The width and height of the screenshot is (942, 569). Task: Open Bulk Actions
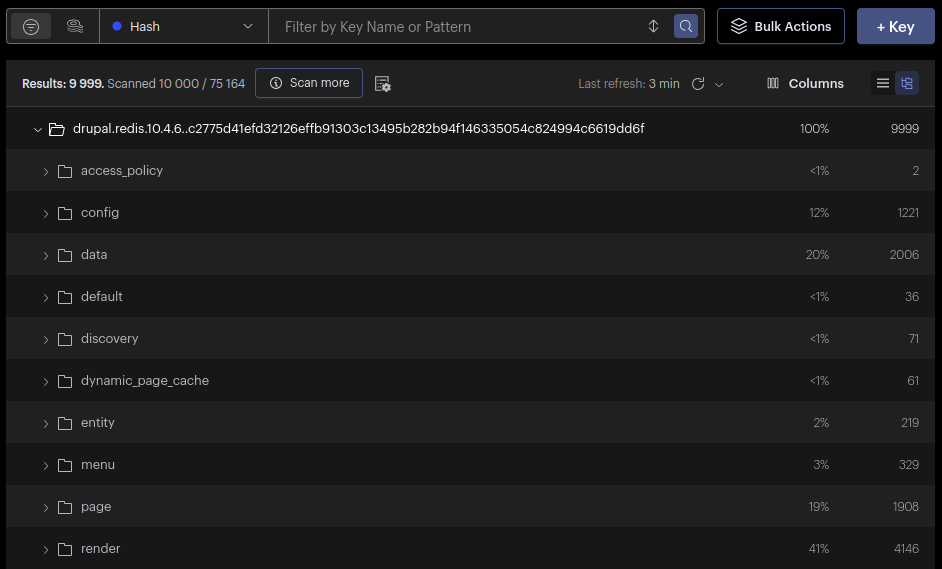point(781,27)
